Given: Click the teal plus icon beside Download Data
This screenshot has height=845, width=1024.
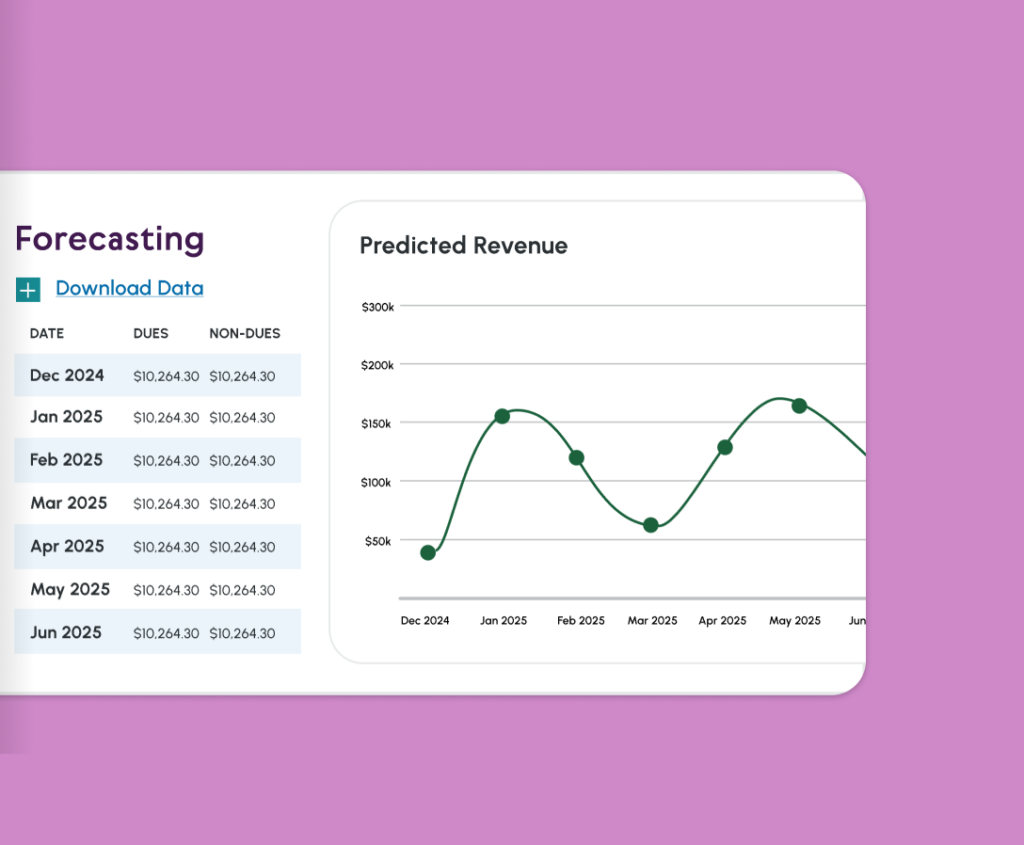Looking at the screenshot, I should [x=27, y=290].
